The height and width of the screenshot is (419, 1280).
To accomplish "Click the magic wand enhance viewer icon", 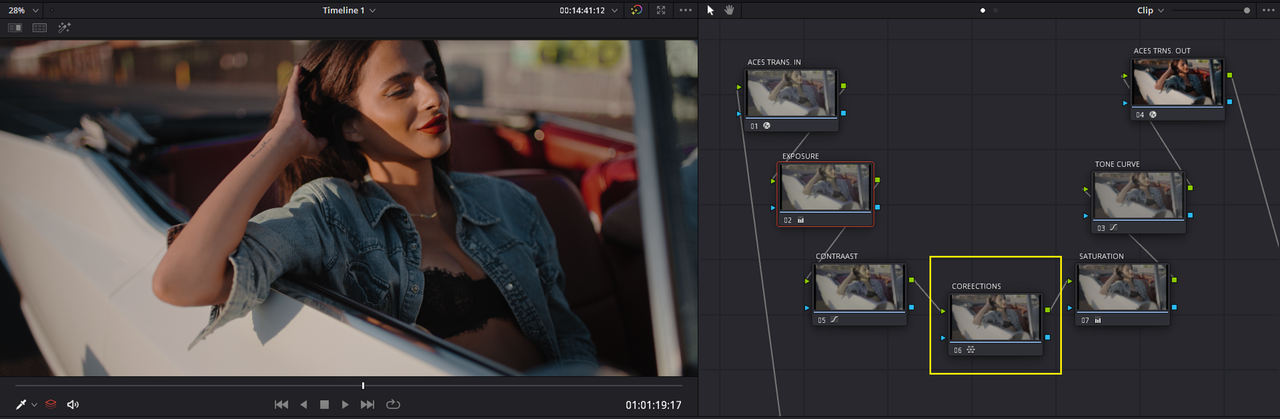I will (x=64, y=28).
